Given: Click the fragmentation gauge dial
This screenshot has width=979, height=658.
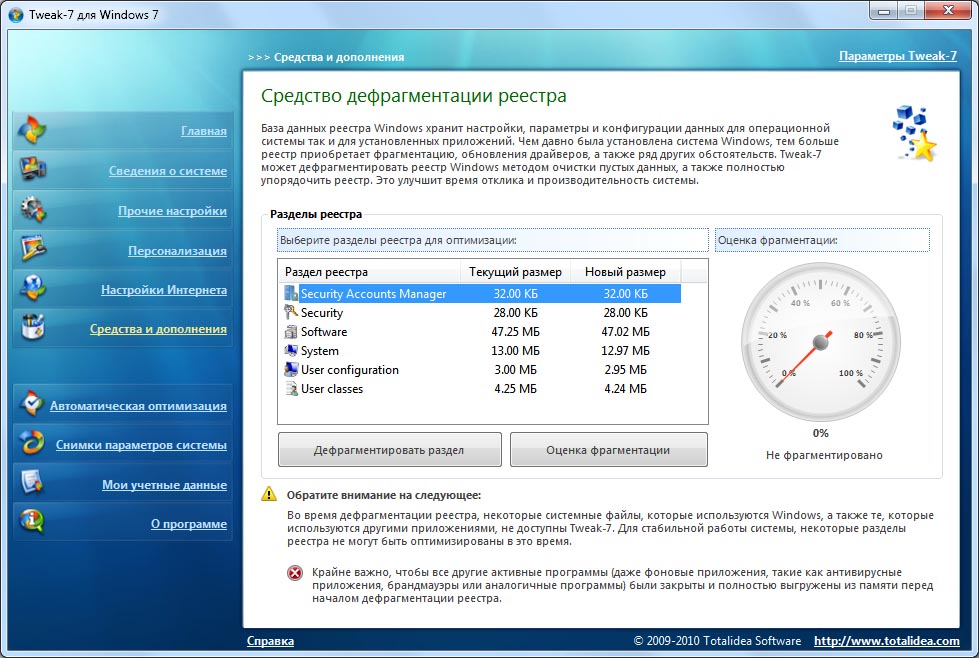Looking at the screenshot, I should click(x=820, y=341).
